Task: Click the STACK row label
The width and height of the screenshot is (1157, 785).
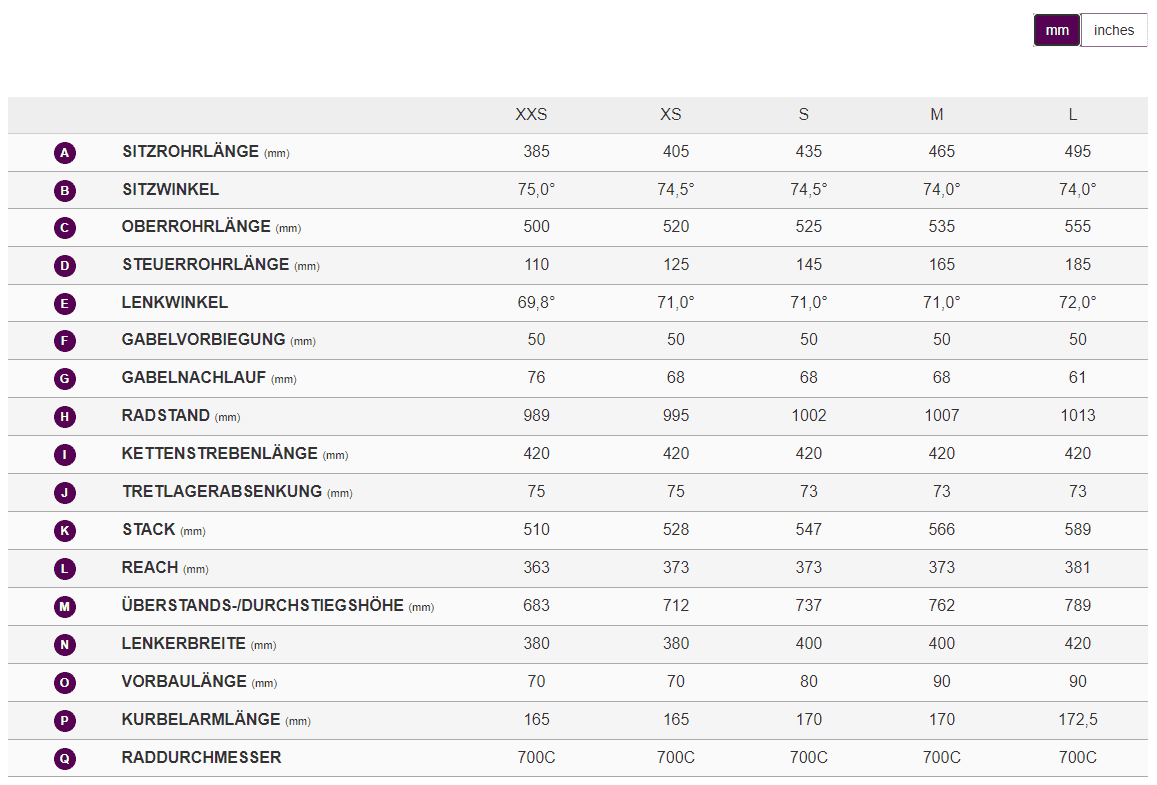Action: coord(149,529)
